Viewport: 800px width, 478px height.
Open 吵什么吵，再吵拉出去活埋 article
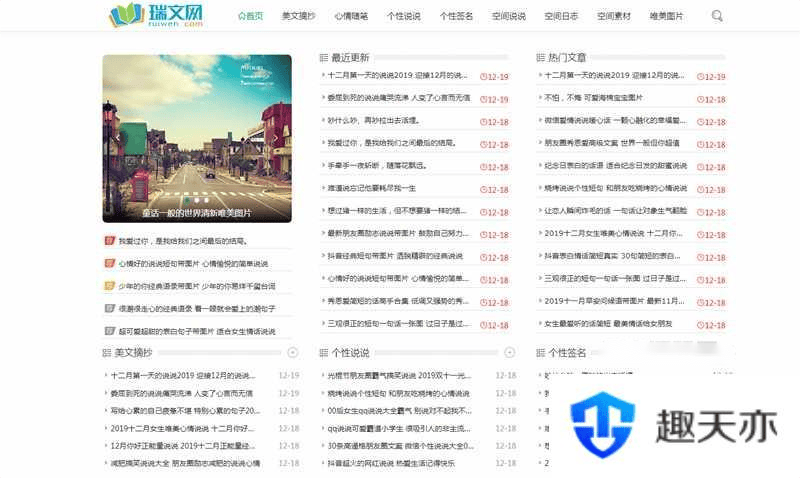[x=374, y=120]
